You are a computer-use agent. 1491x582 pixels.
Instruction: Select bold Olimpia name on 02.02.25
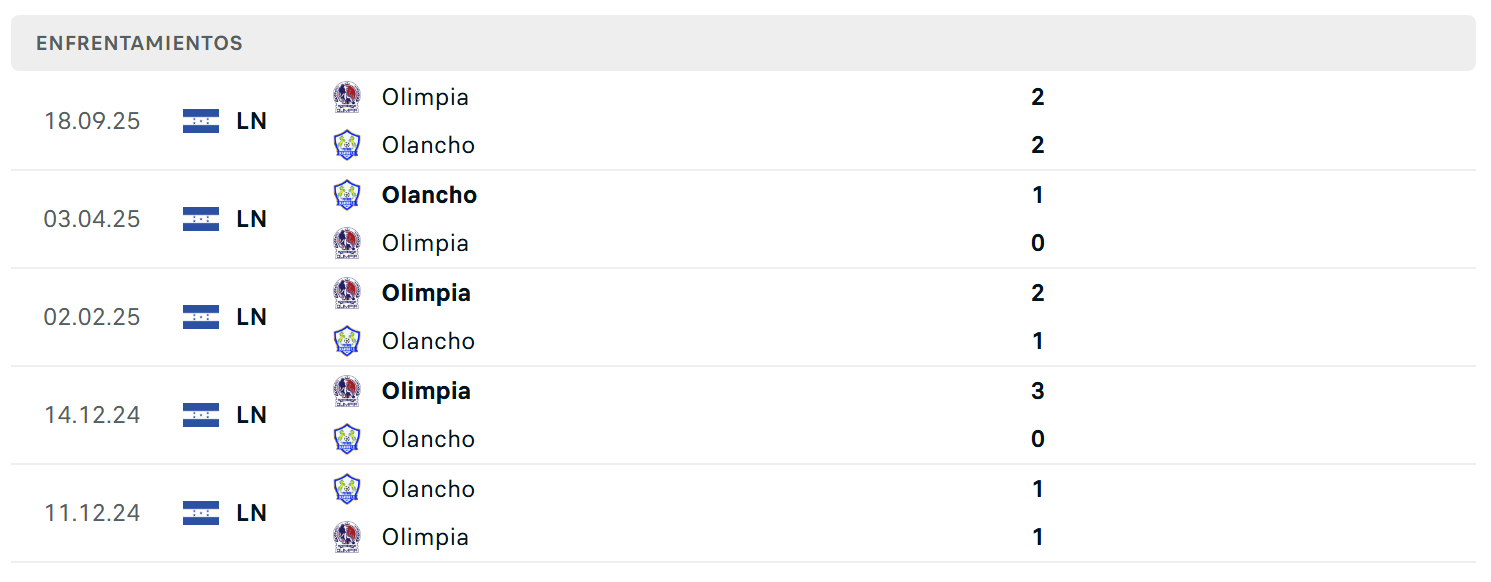tap(426, 293)
